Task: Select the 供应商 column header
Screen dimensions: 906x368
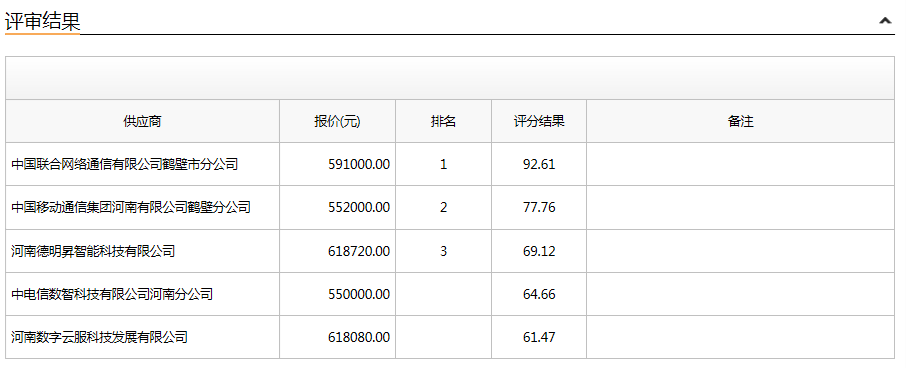Action: click(x=142, y=121)
